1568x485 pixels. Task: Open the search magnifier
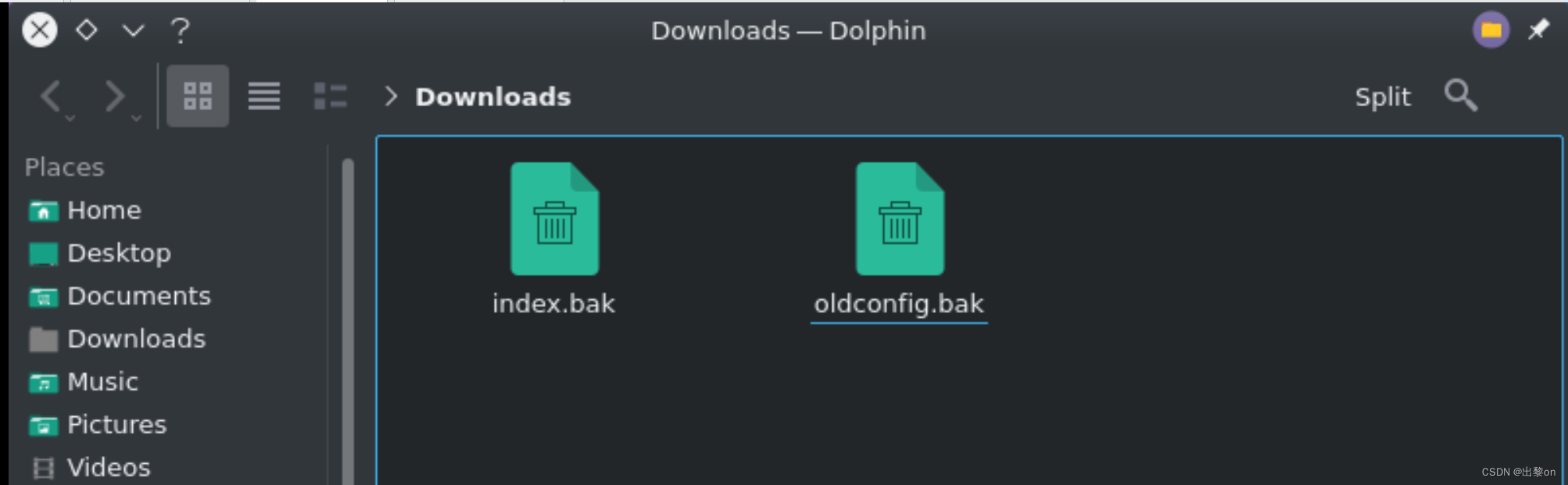click(1460, 95)
